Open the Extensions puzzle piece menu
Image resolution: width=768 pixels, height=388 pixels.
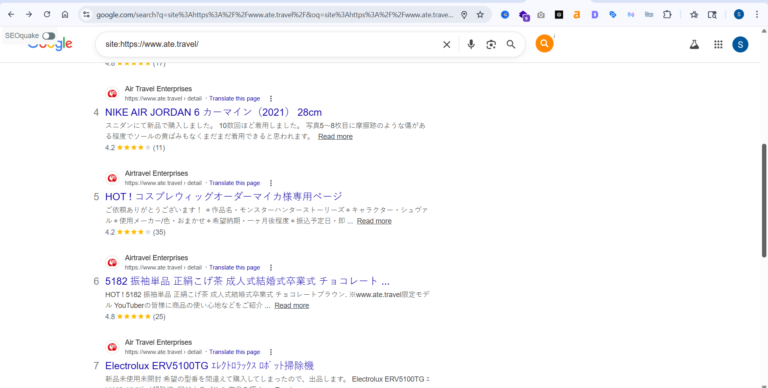click(667, 15)
